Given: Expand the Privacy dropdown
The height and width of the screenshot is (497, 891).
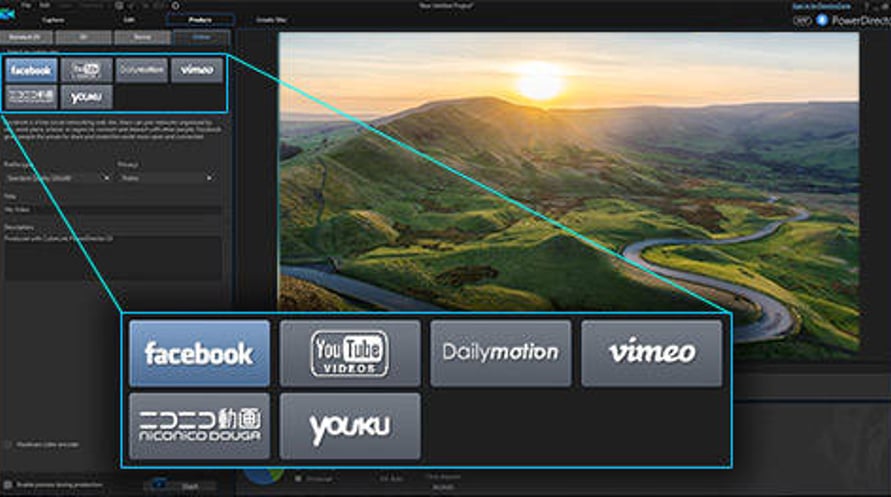Looking at the screenshot, I should click(x=166, y=178).
